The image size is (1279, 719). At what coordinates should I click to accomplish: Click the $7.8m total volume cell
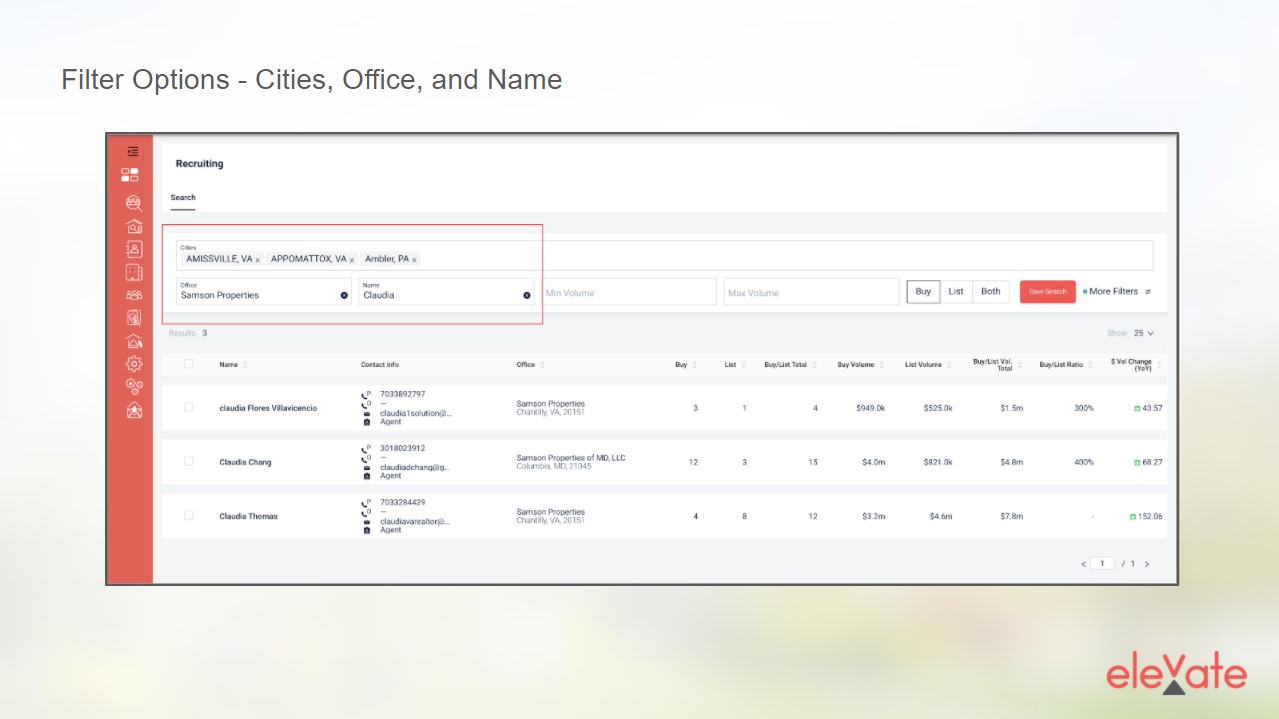pyautogui.click(x=1012, y=516)
